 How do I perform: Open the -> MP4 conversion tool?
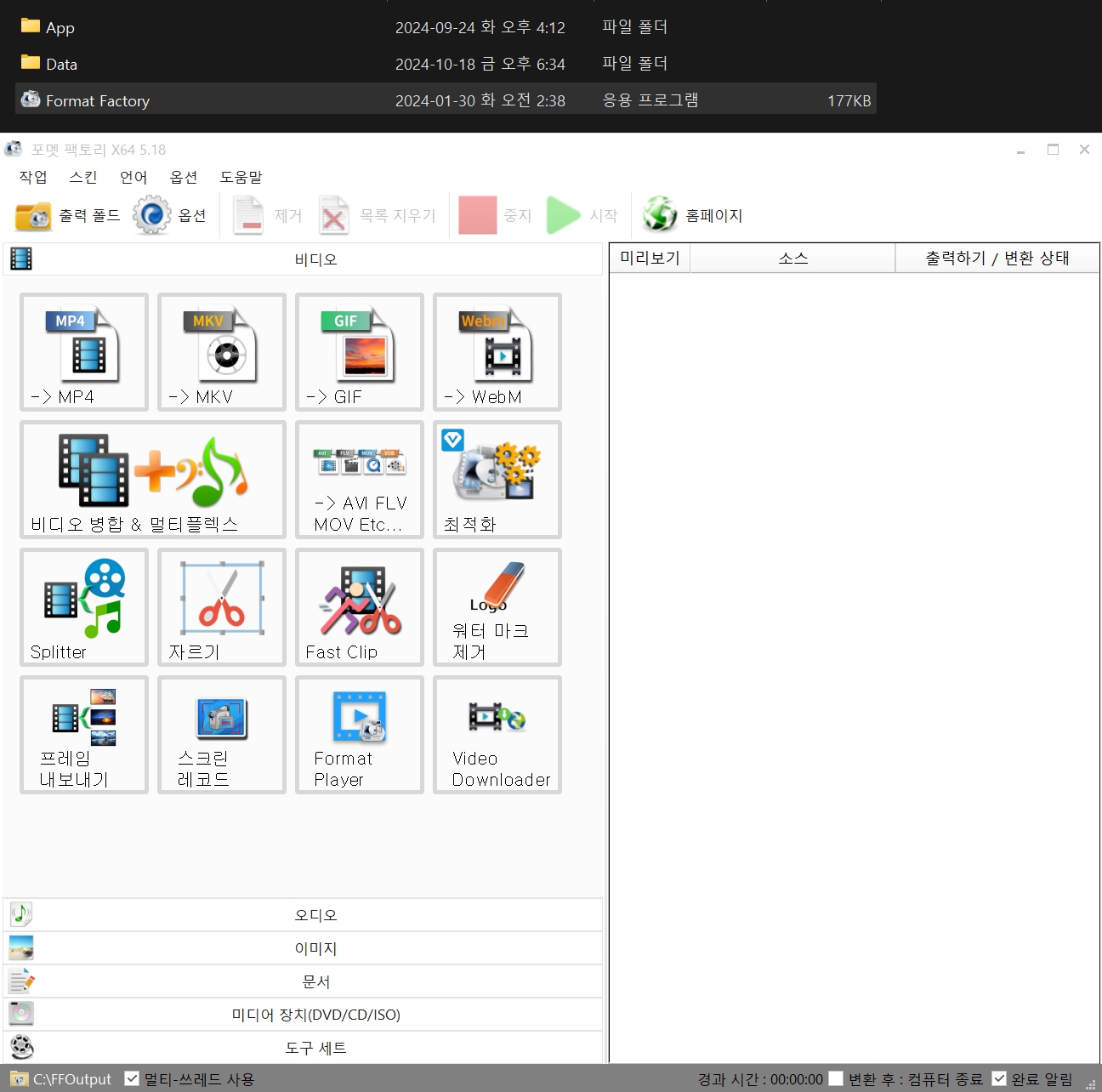coord(84,352)
